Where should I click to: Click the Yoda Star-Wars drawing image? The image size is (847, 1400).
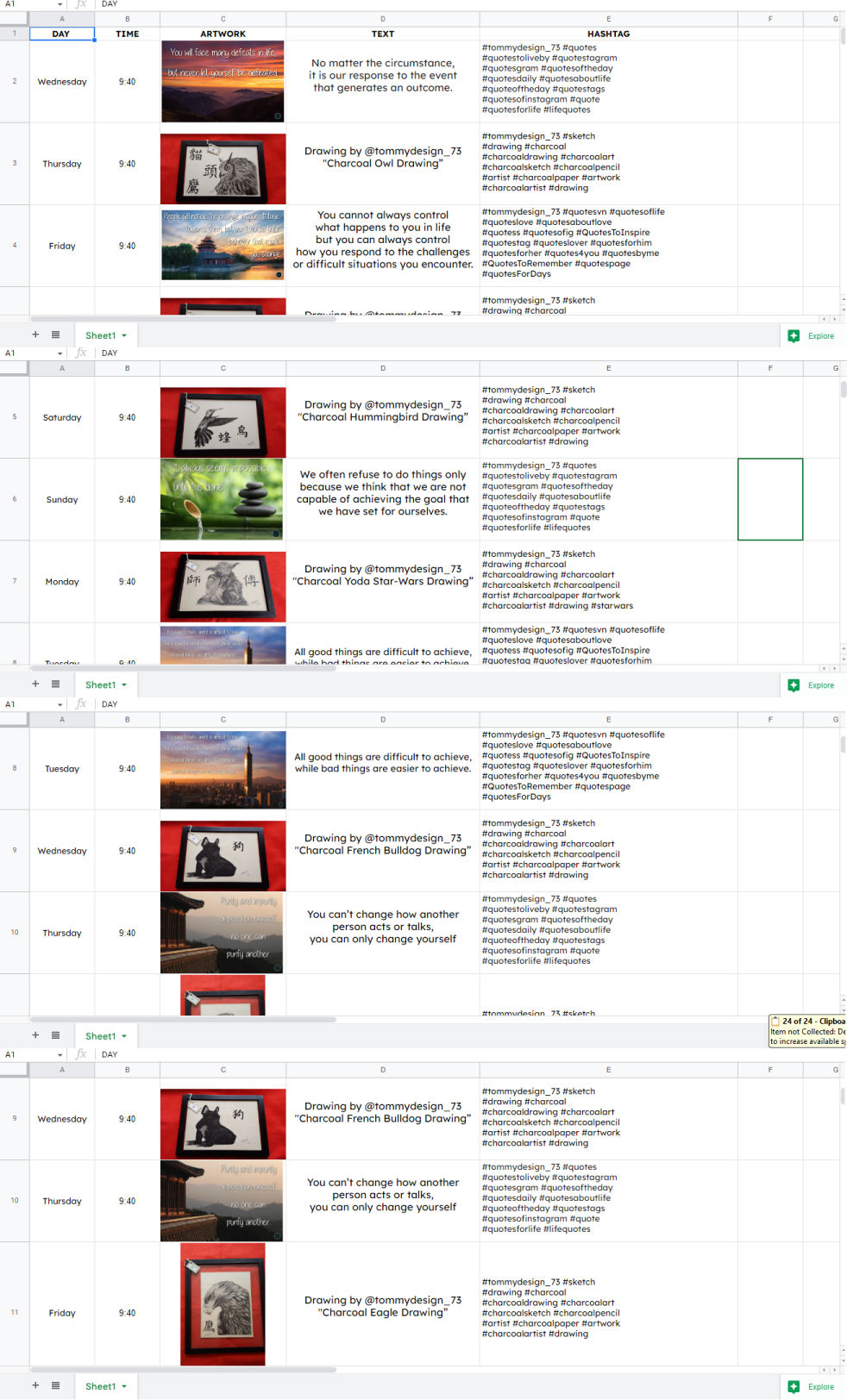pyautogui.click(x=223, y=586)
